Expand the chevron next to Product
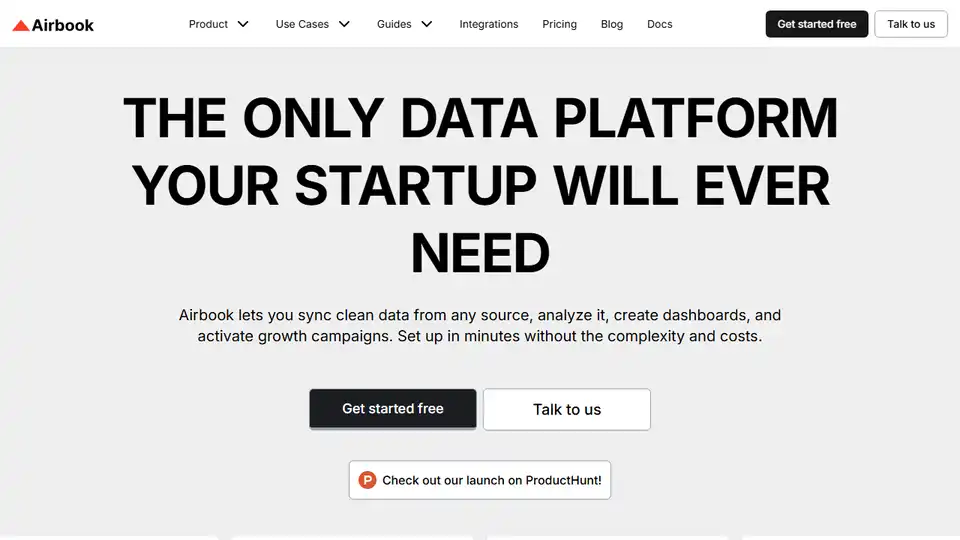960x540 pixels. (243, 24)
